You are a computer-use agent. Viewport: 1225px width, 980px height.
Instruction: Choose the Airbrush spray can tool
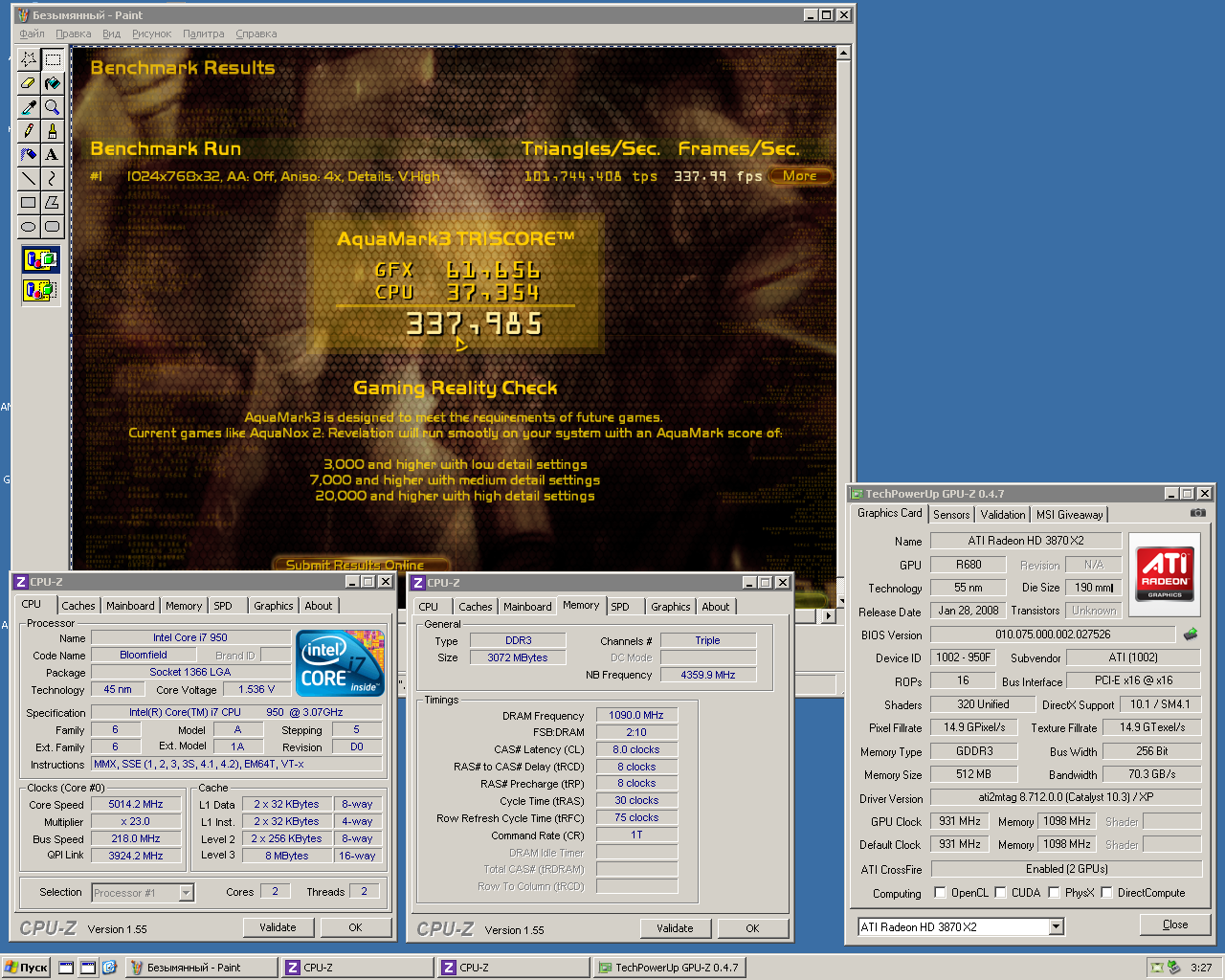29,155
